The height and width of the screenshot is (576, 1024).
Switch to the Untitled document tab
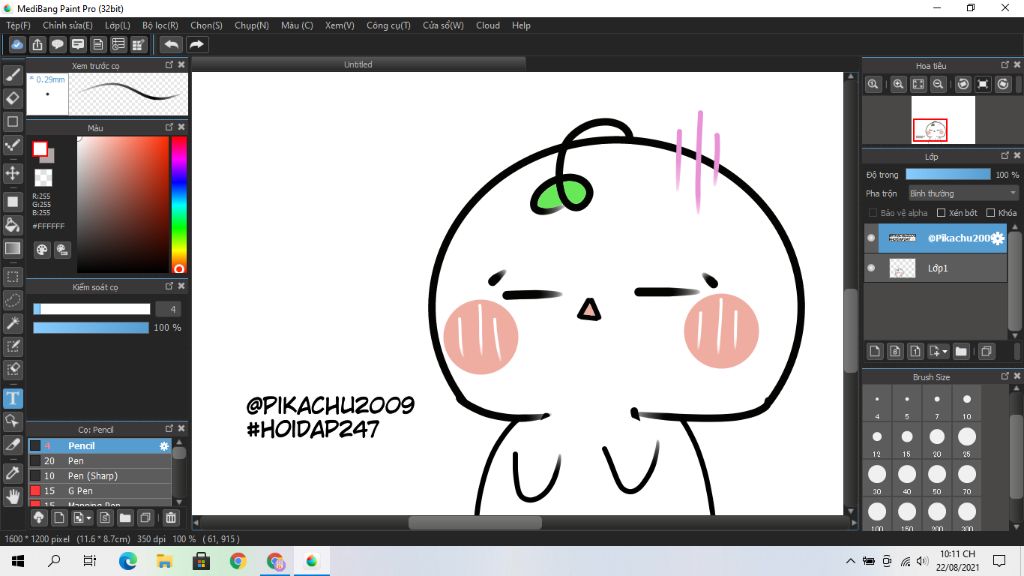tap(358, 64)
